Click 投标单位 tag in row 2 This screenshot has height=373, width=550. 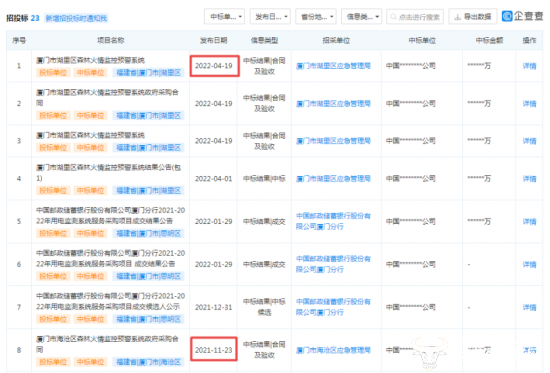[53, 115]
